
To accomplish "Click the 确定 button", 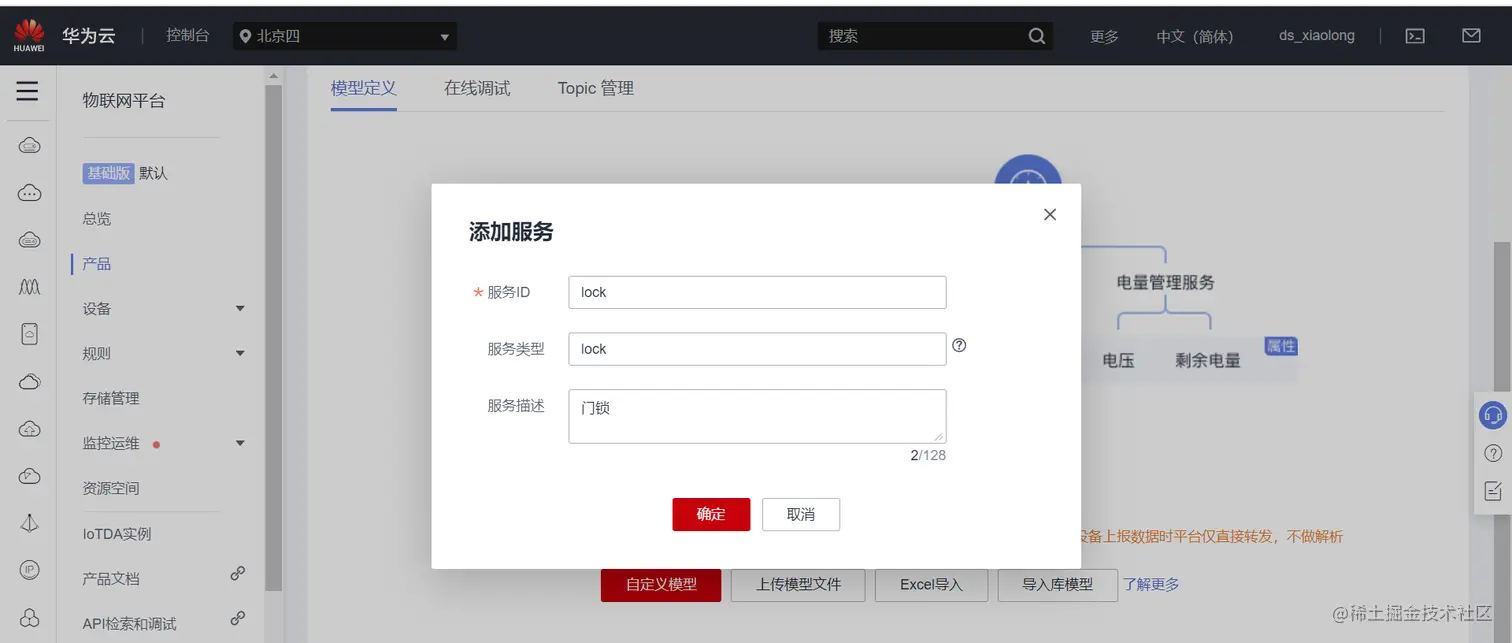I will [x=711, y=514].
